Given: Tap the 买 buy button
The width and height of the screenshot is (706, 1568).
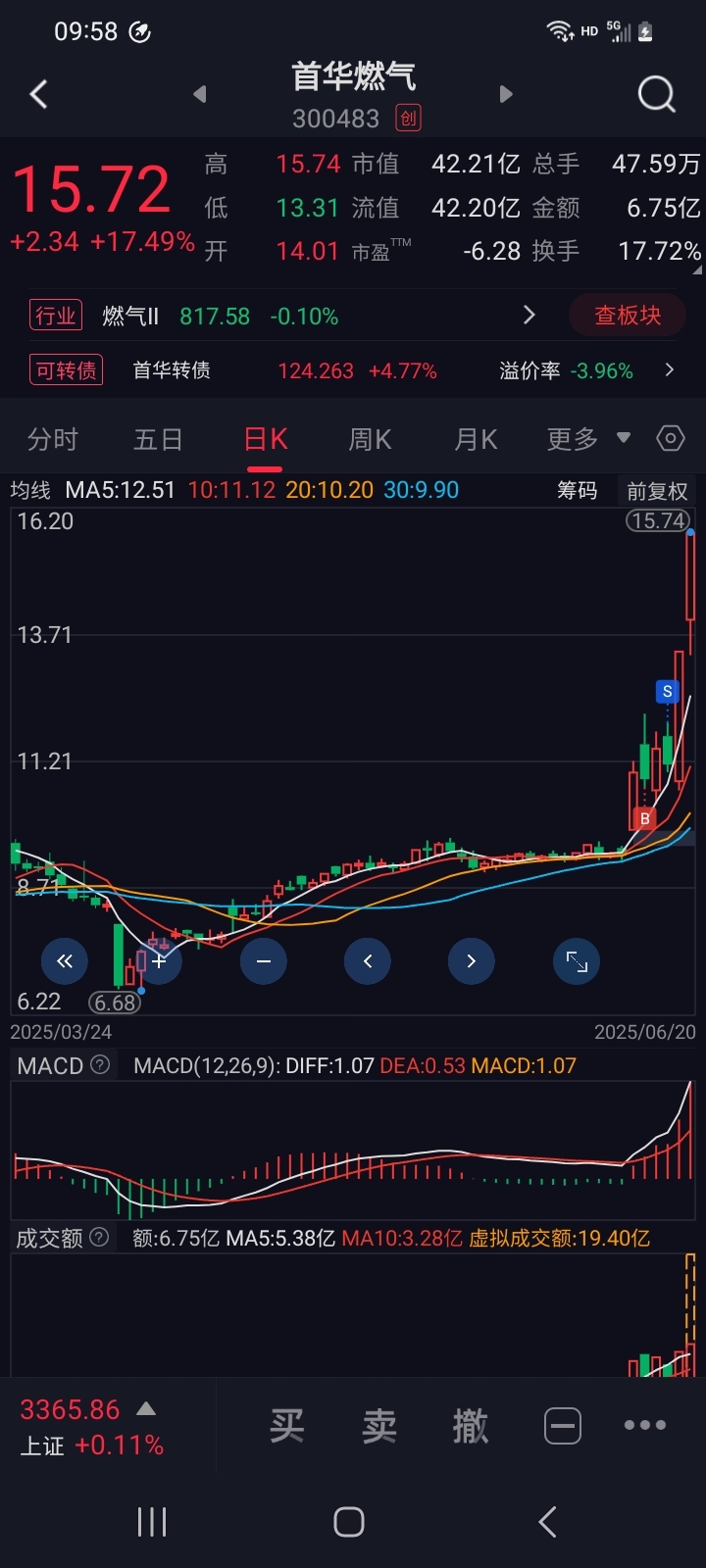Looking at the screenshot, I should (x=287, y=1426).
